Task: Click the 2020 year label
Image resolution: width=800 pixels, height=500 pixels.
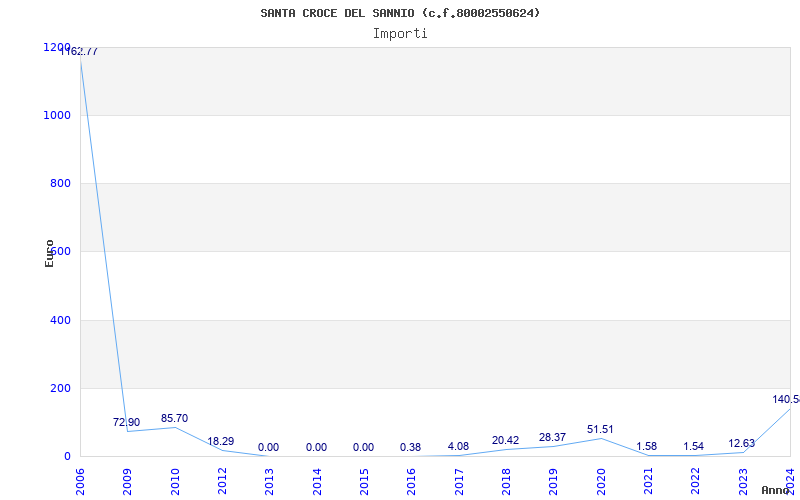Action: pos(601,482)
